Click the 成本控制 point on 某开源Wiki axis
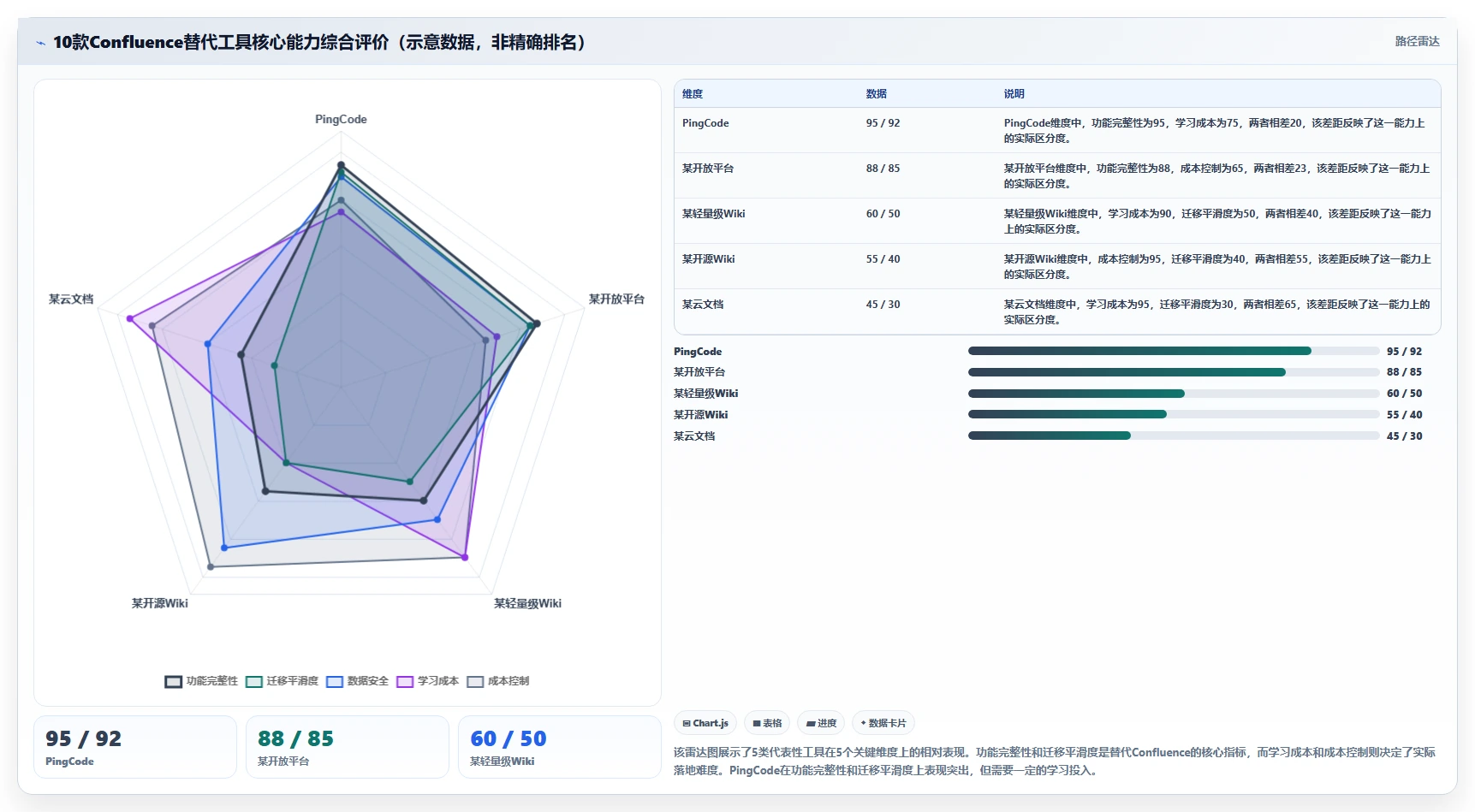This screenshot has height=812, width=1475. (x=211, y=566)
